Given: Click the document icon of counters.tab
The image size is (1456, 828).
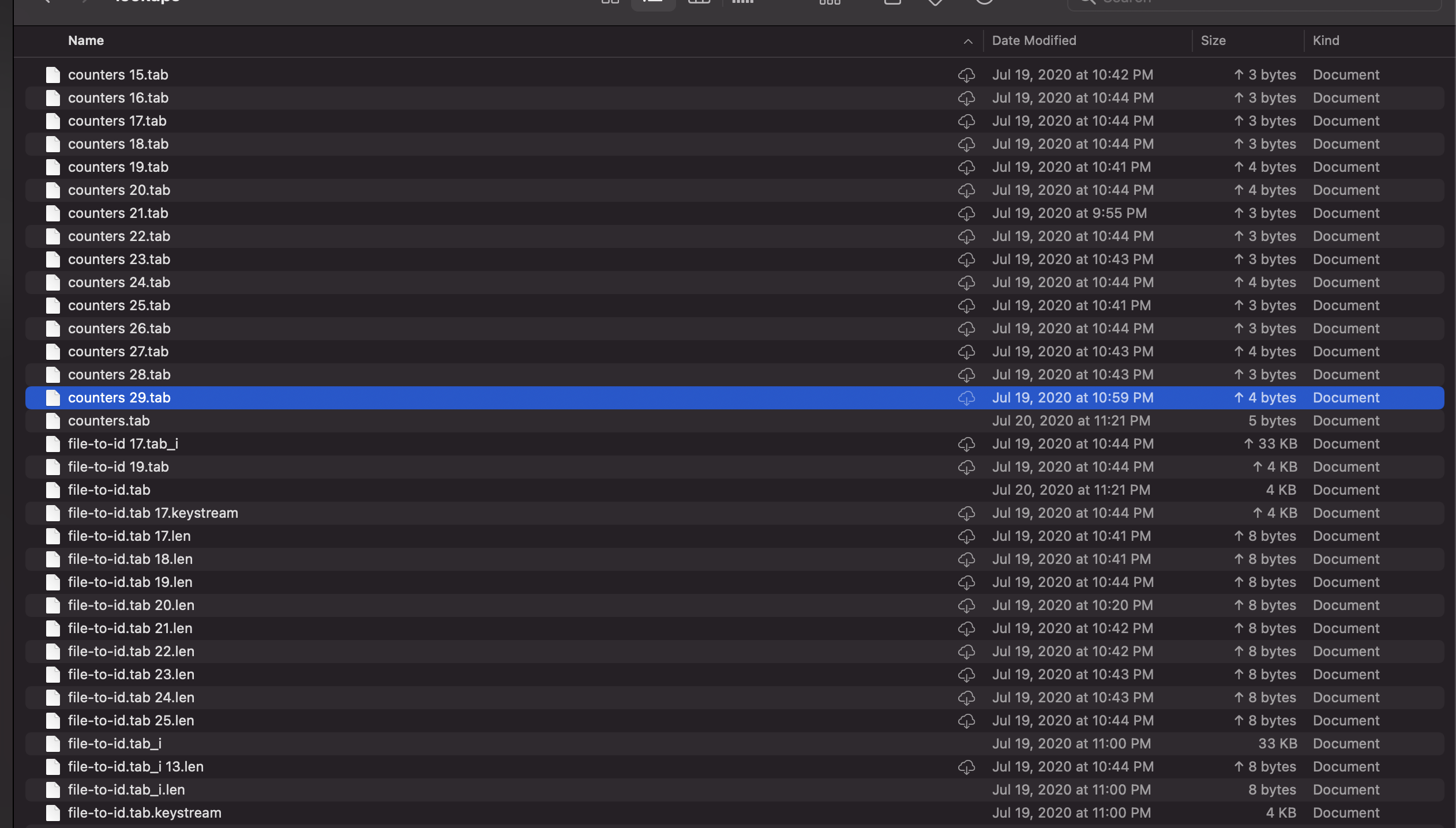Looking at the screenshot, I should click(x=53, y=421).
